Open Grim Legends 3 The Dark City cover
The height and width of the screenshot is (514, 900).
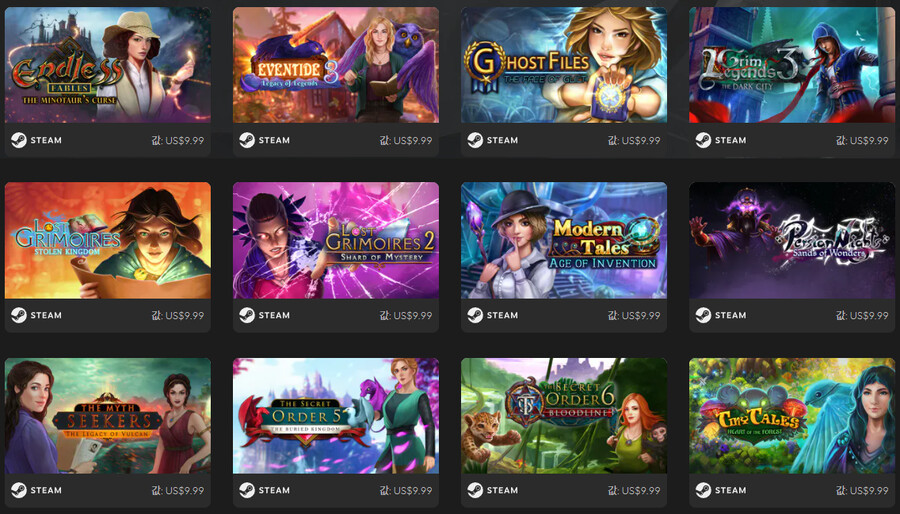pos(792,65)
